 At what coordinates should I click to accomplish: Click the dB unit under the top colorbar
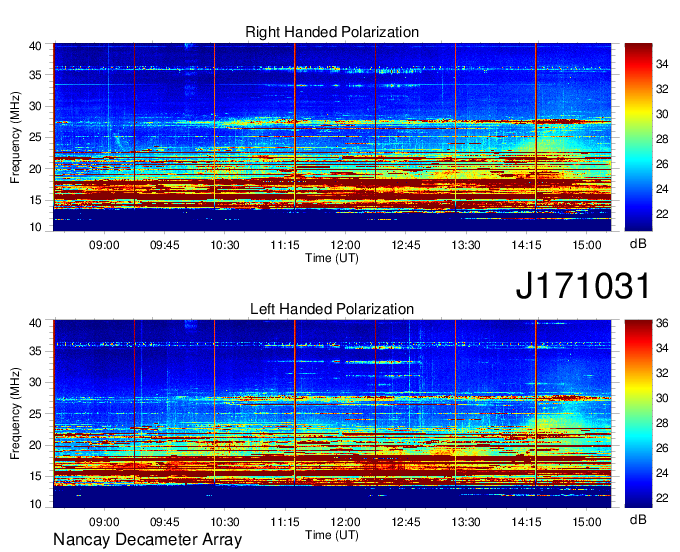click(638, 244)
